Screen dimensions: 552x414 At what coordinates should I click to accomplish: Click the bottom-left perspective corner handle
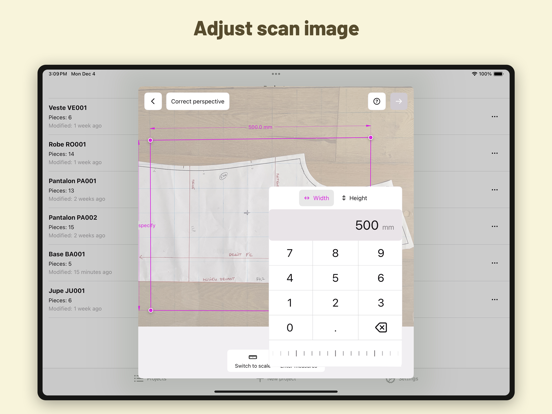151,310
